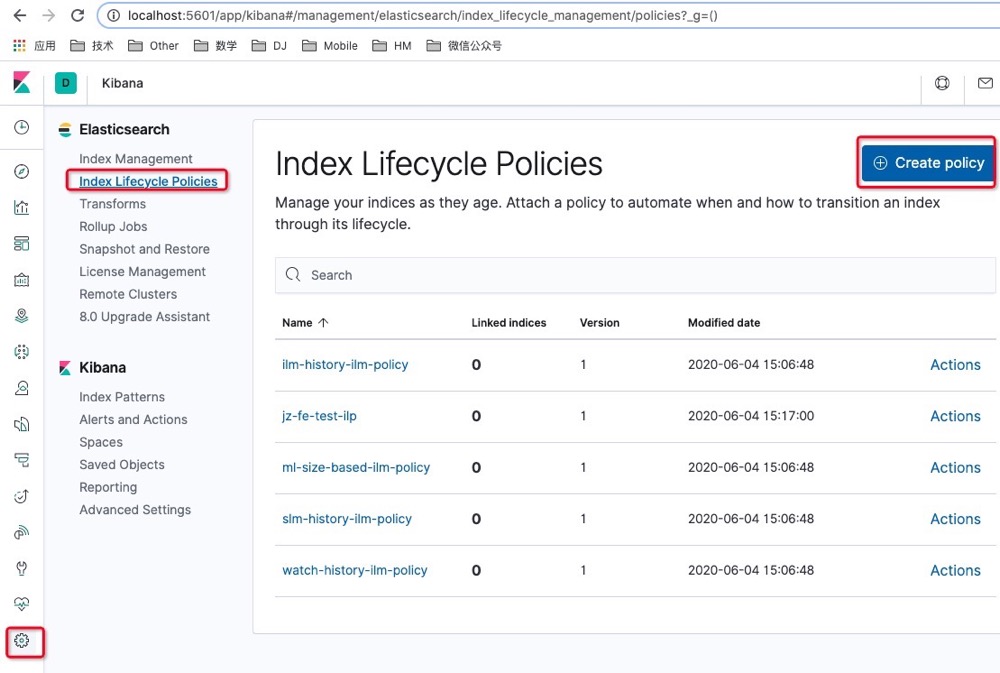Screen dimensions: 1000x673
Task: Open the Mobile bookmarks folder
Action: pyautogui.click(x=330, y=45)
